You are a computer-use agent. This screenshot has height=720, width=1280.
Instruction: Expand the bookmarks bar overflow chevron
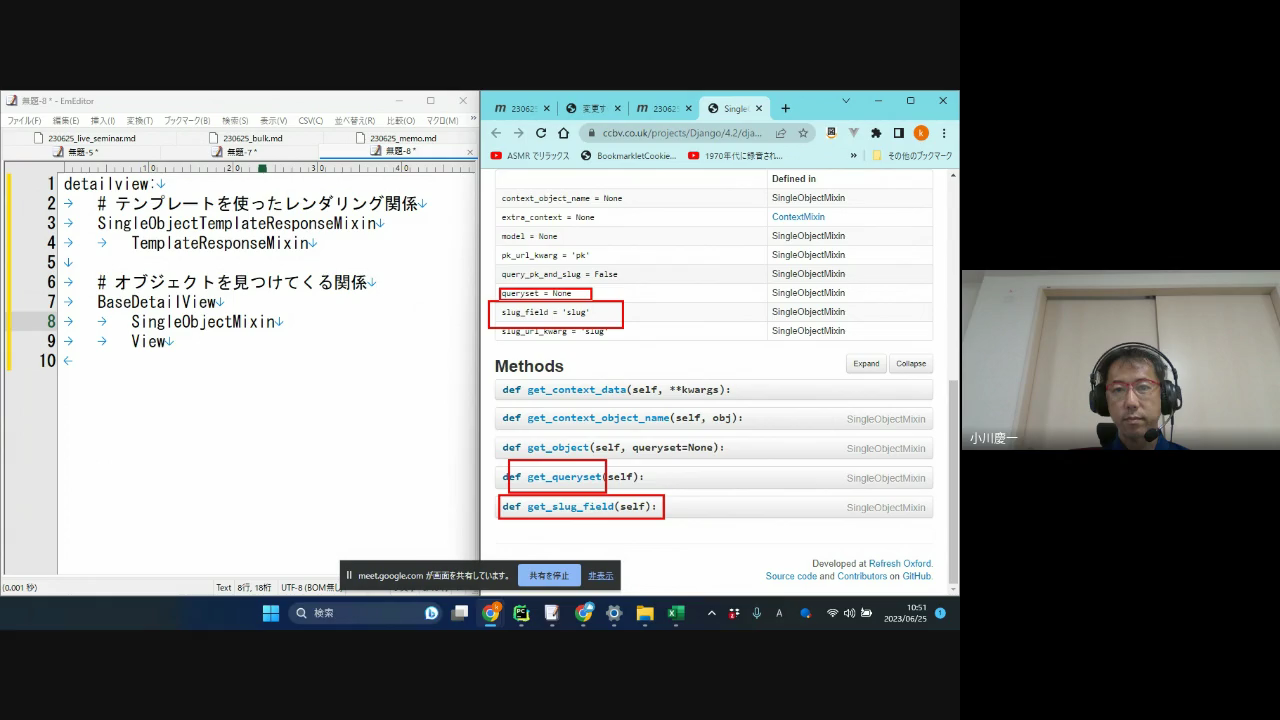pyautogui.click(x=853, y=156)
